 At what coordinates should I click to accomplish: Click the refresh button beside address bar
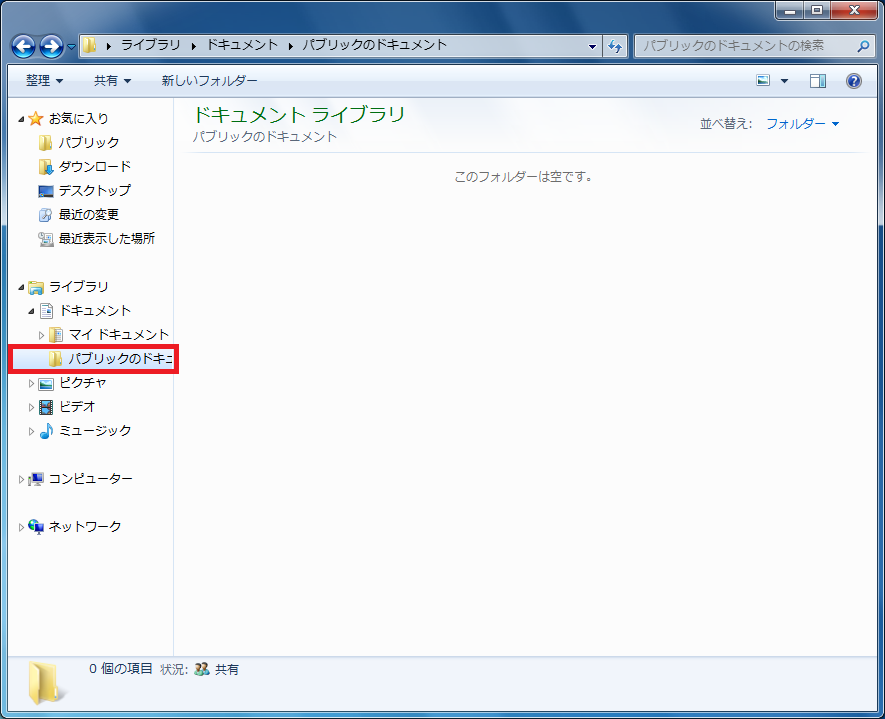pos(615,46)
